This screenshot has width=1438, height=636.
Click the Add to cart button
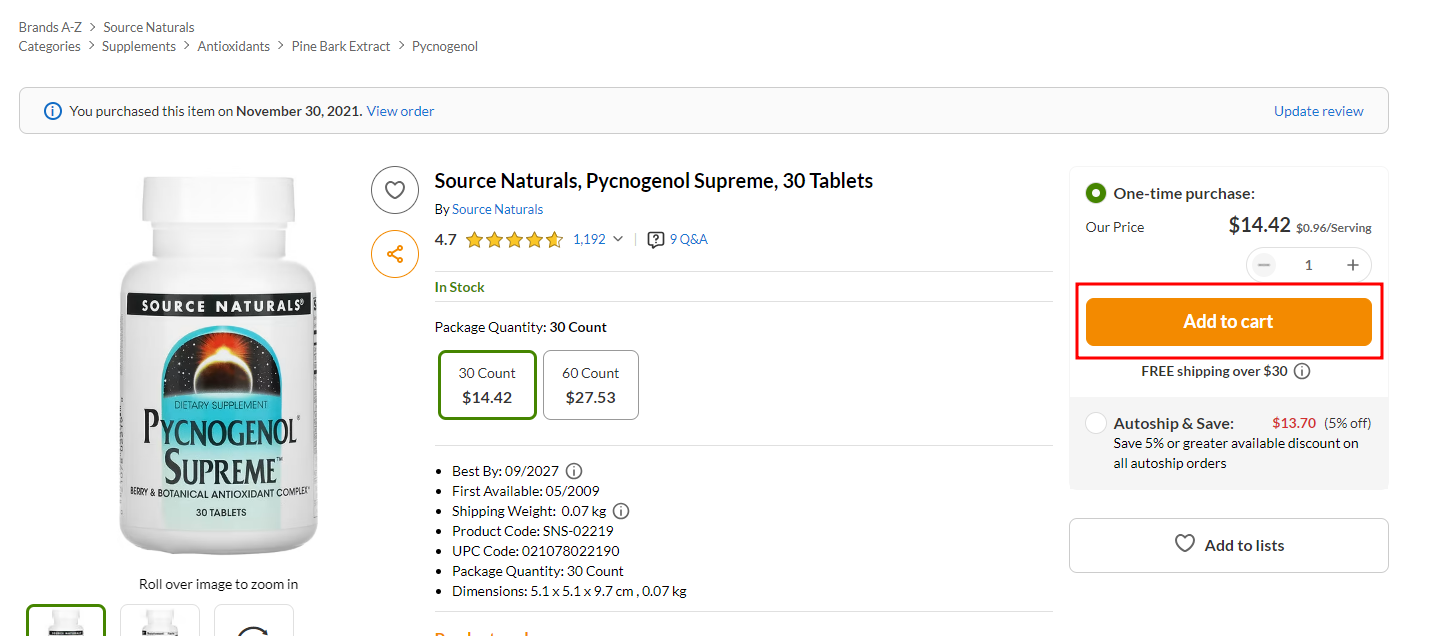1228,321
